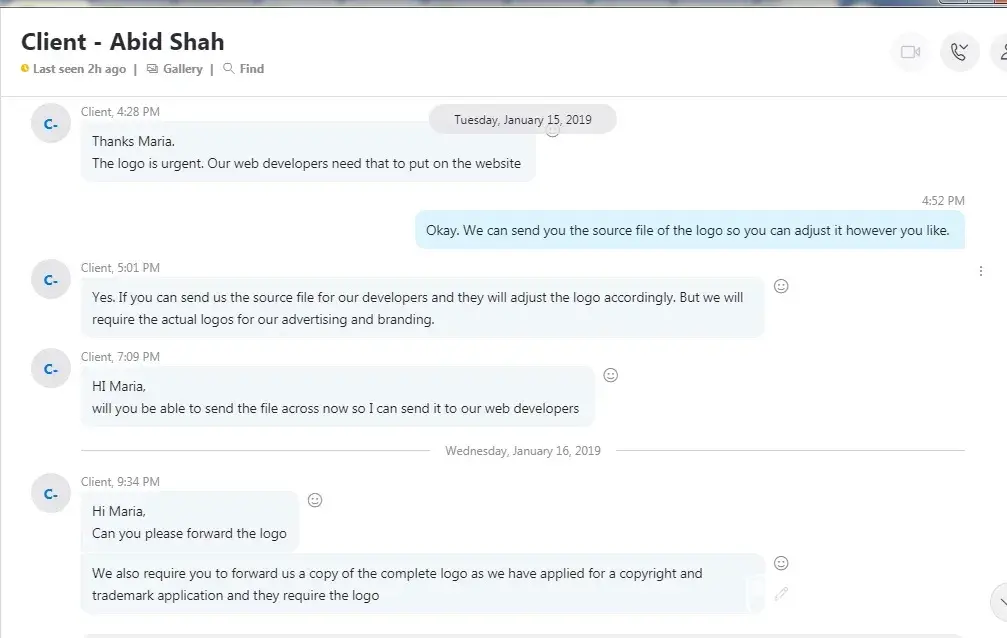Click the add people icon in header
Viewport: 1007px width, 638px height.
pos(1000,52)
